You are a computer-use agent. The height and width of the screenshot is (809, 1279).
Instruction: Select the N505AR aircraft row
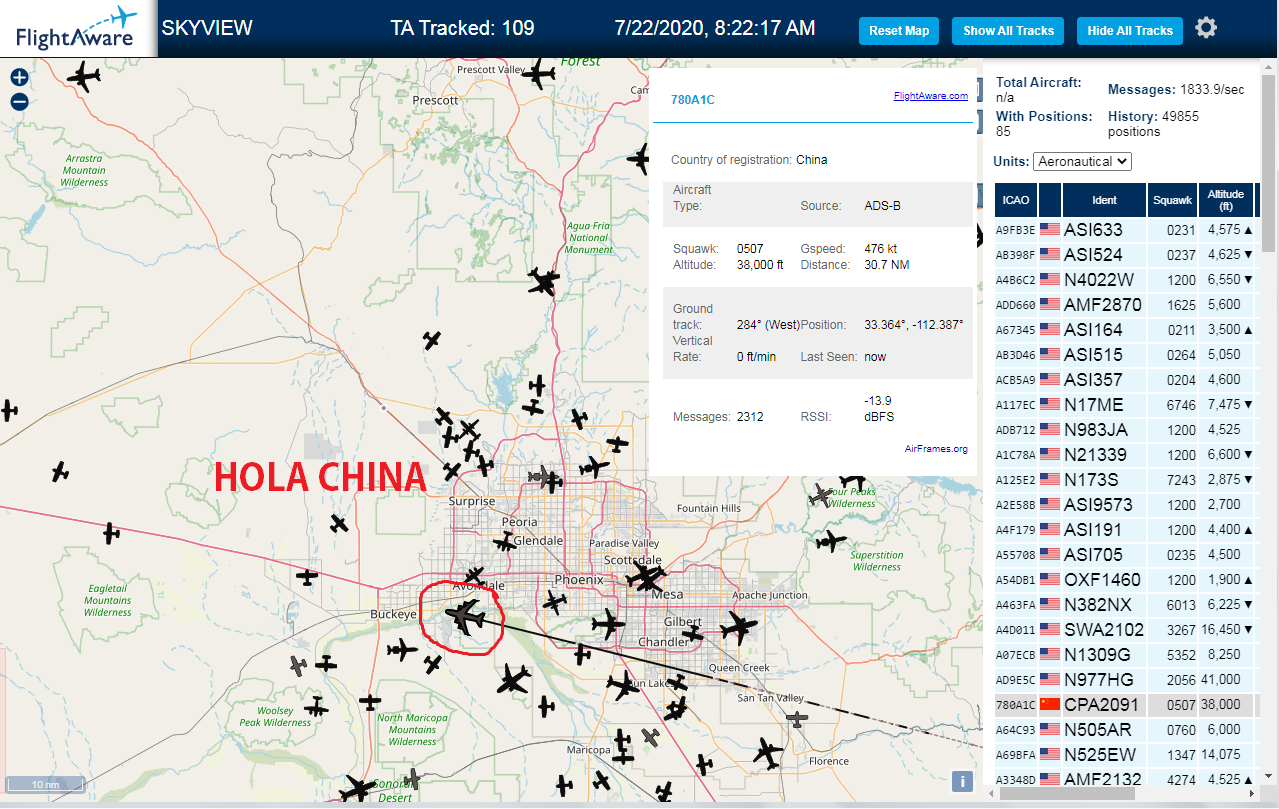point(1126,730)
